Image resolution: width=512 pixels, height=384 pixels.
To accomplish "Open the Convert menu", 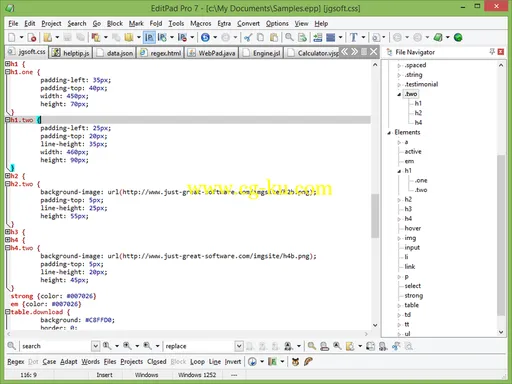I will click(x=248, y=23).
